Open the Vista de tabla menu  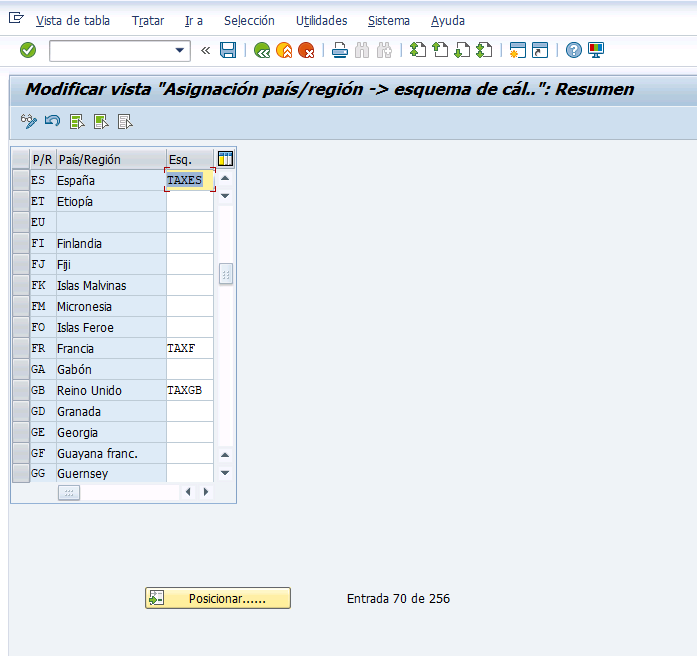pos(73,21)
